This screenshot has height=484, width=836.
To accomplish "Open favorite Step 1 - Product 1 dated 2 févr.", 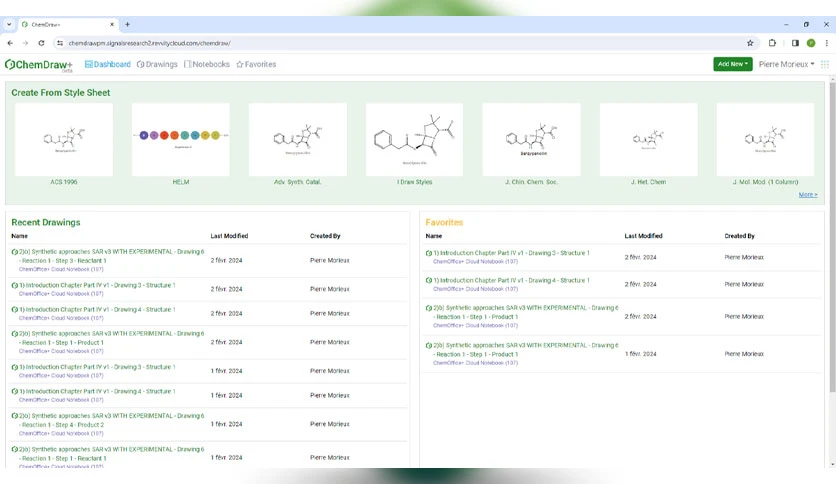I will click(x=526, y=312).
